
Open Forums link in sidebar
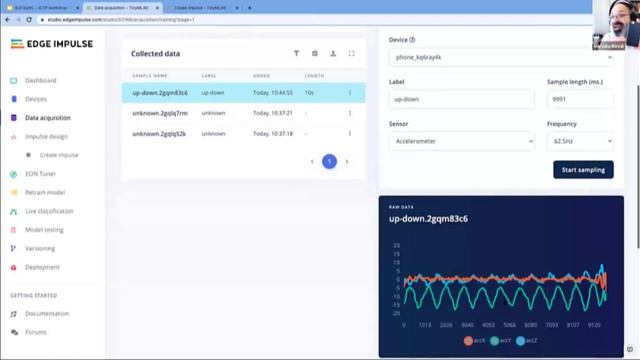(36, 333)
